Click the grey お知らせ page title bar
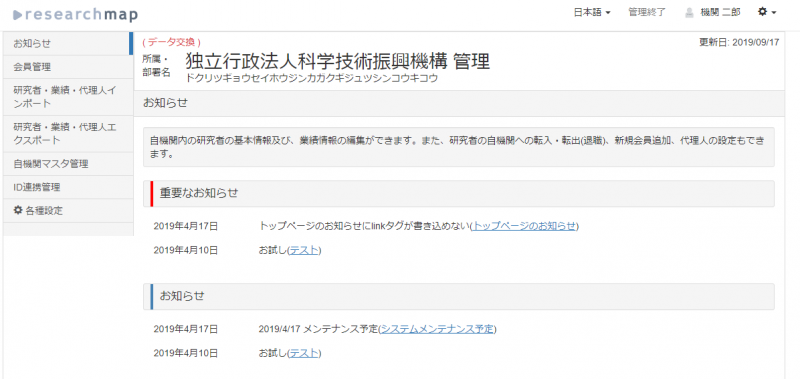The width and height of the screenshot is (800, 379). 459,104
